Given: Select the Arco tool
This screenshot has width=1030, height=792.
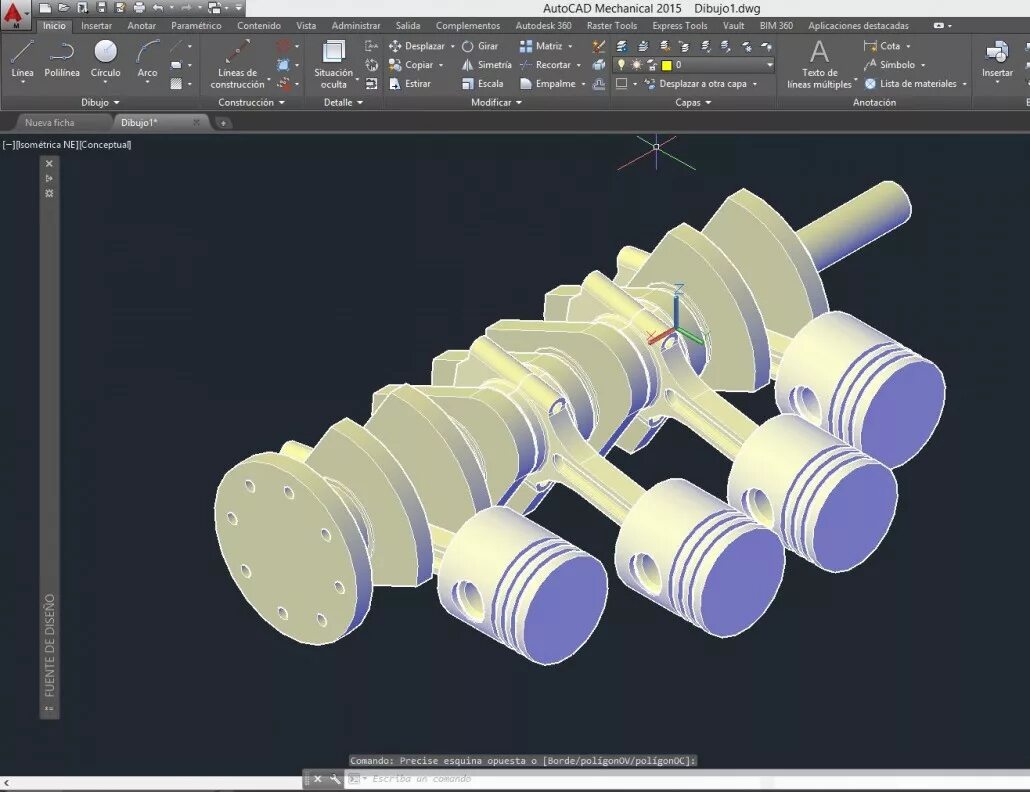Looking at the screenshot, I should pyautogui.click(x=147, y=60).
